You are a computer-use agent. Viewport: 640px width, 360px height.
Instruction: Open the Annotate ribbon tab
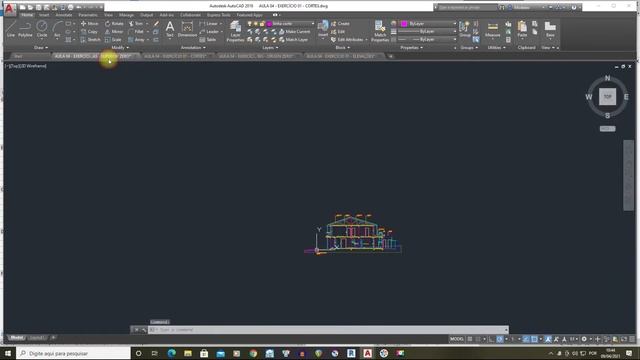64,15
